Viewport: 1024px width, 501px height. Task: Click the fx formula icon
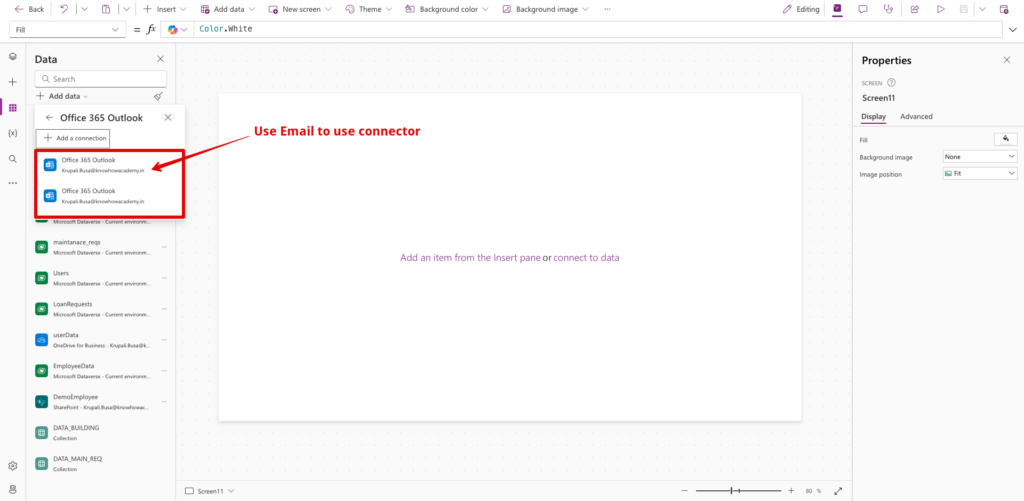tap(151, 30)
